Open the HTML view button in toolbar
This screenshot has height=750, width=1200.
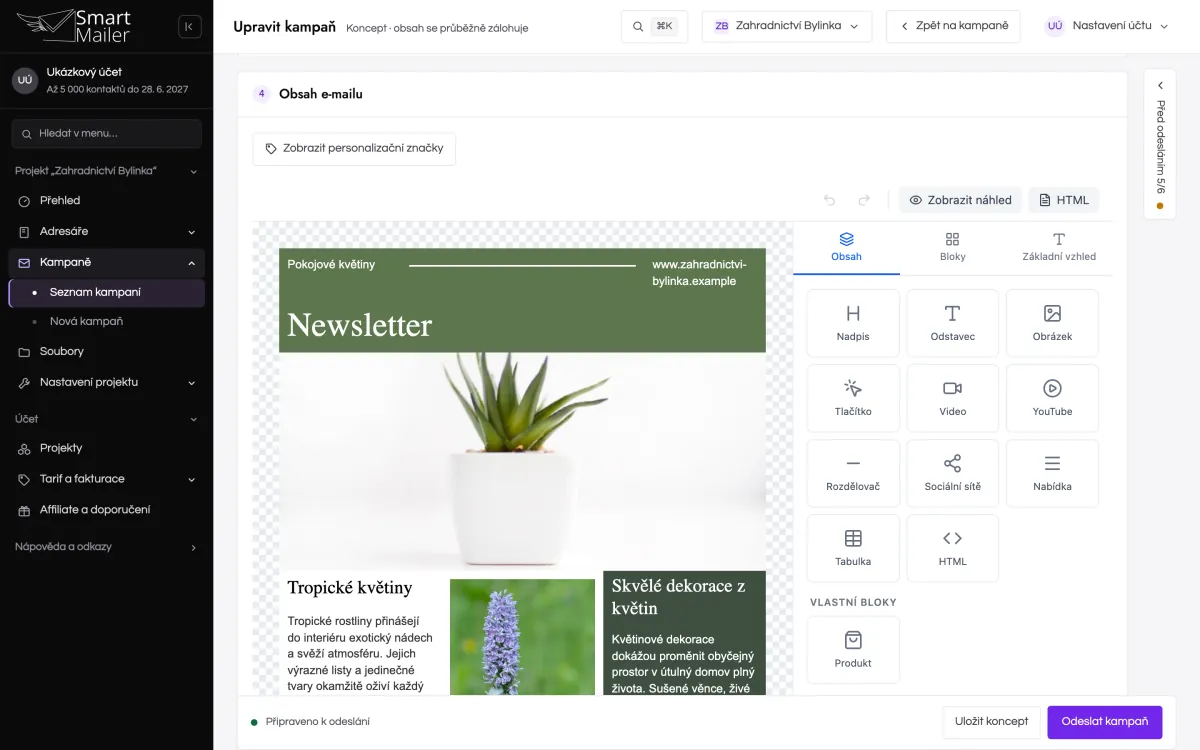coord(1064,200)
